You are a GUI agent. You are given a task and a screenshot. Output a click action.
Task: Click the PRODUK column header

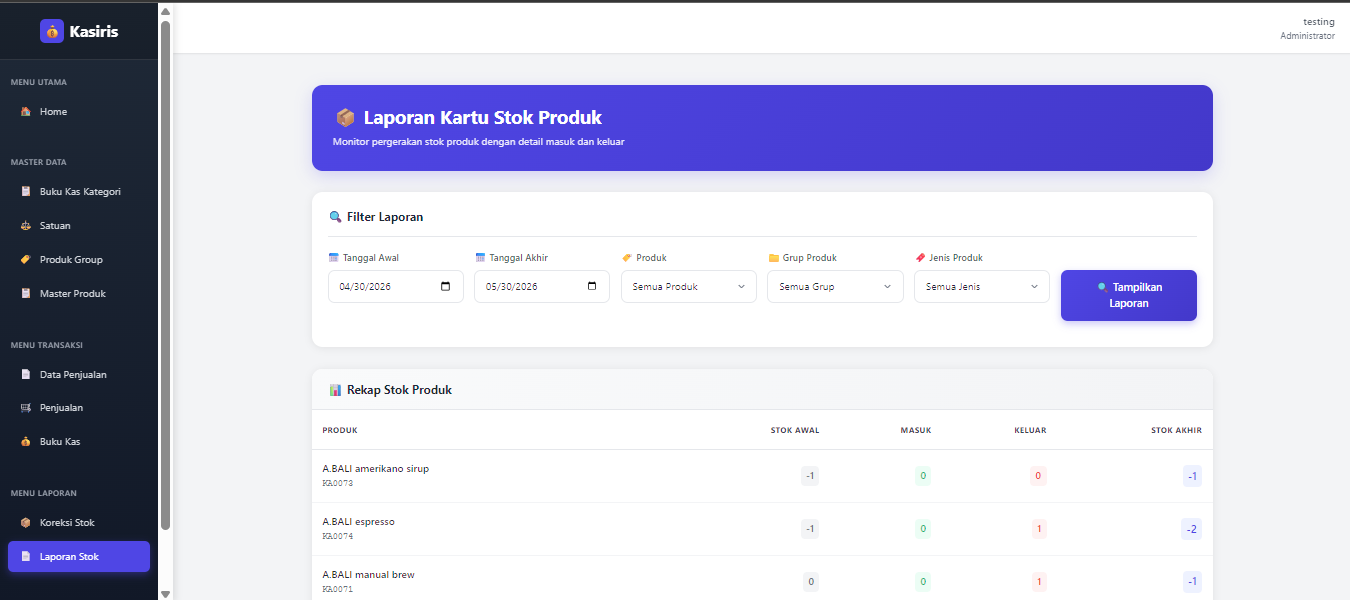click(340, 431)
